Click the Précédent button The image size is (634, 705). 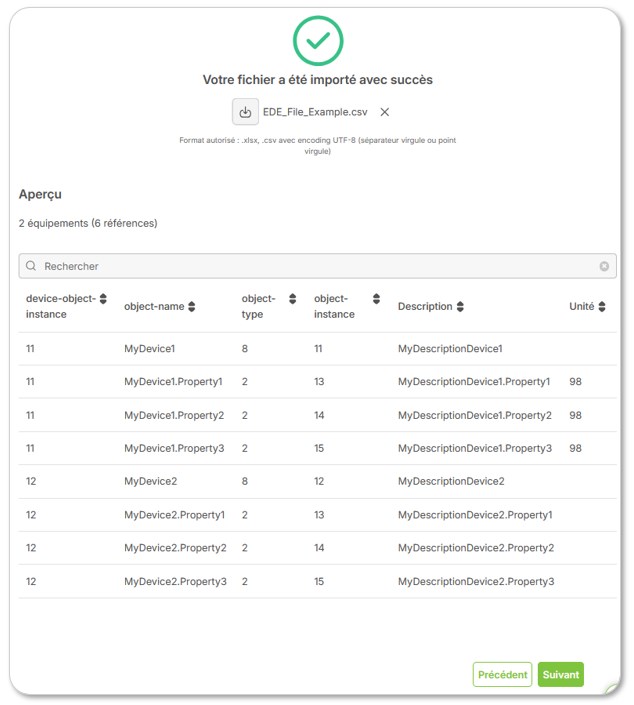point(502,674)
